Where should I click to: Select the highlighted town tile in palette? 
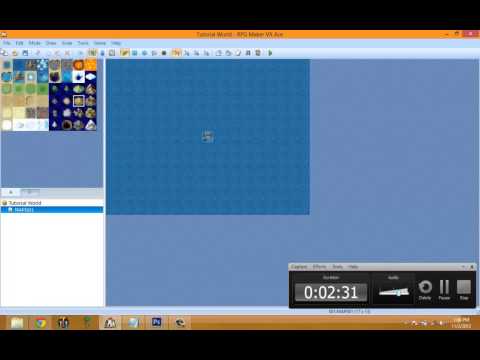click(x=79, y=101)
